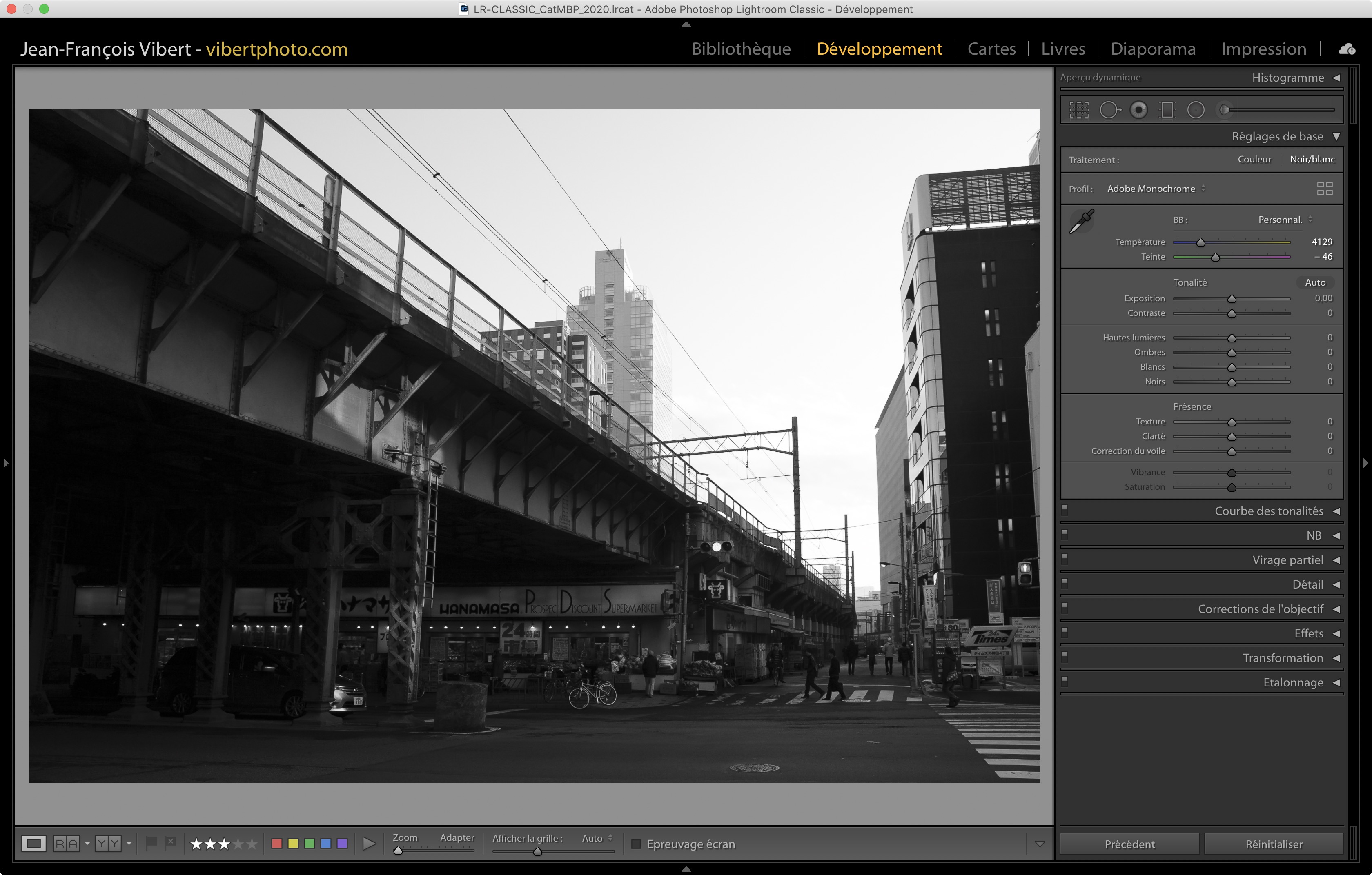This screenshot has width=1372, height=875.
Task: Open the Impression module
Action: [1263, 49]
